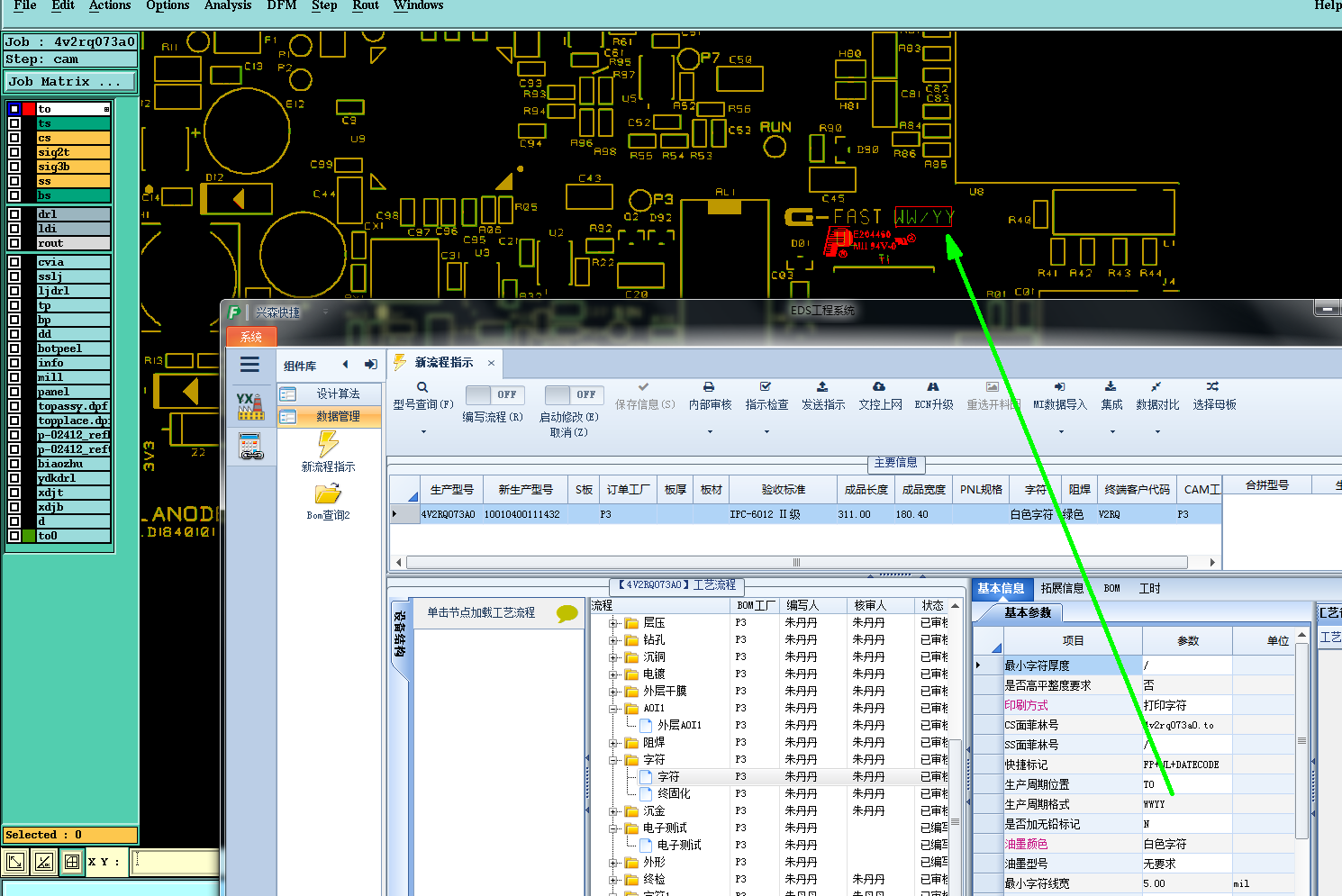The width and height of the screenshot is (1342, 896).
Task: Toggle the checkbox for layer sig2t
Action: coord(14,152)
